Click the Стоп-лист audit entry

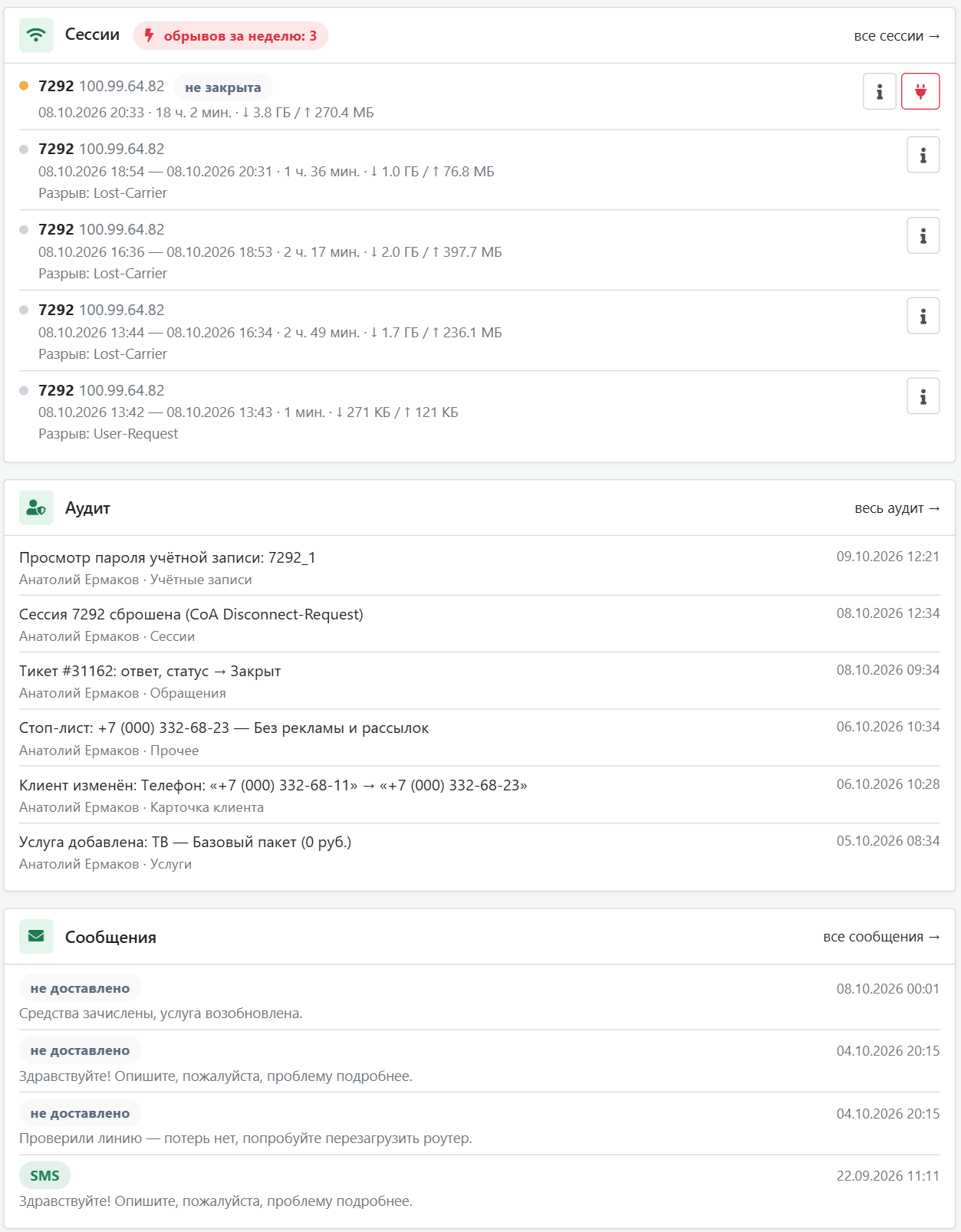point(479,738)
